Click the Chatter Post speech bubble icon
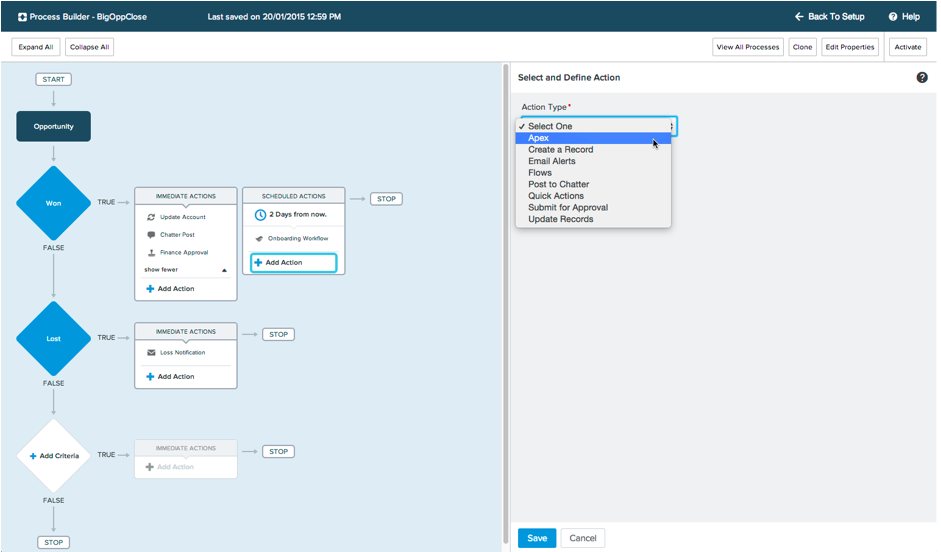The height and width of the screenshot is (552, 941). pos(151,235)
